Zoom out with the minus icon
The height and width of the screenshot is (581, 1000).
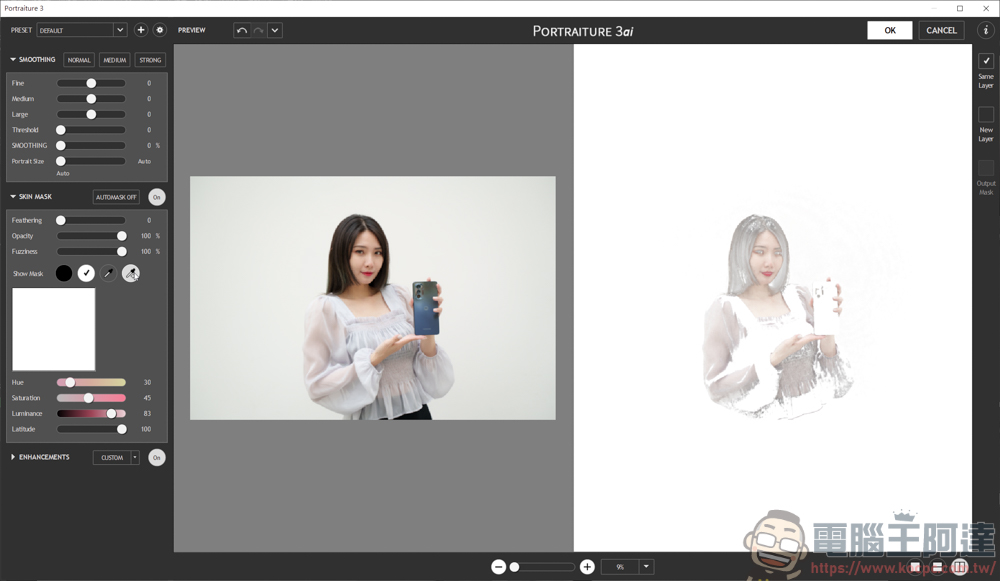coord(498,567)
